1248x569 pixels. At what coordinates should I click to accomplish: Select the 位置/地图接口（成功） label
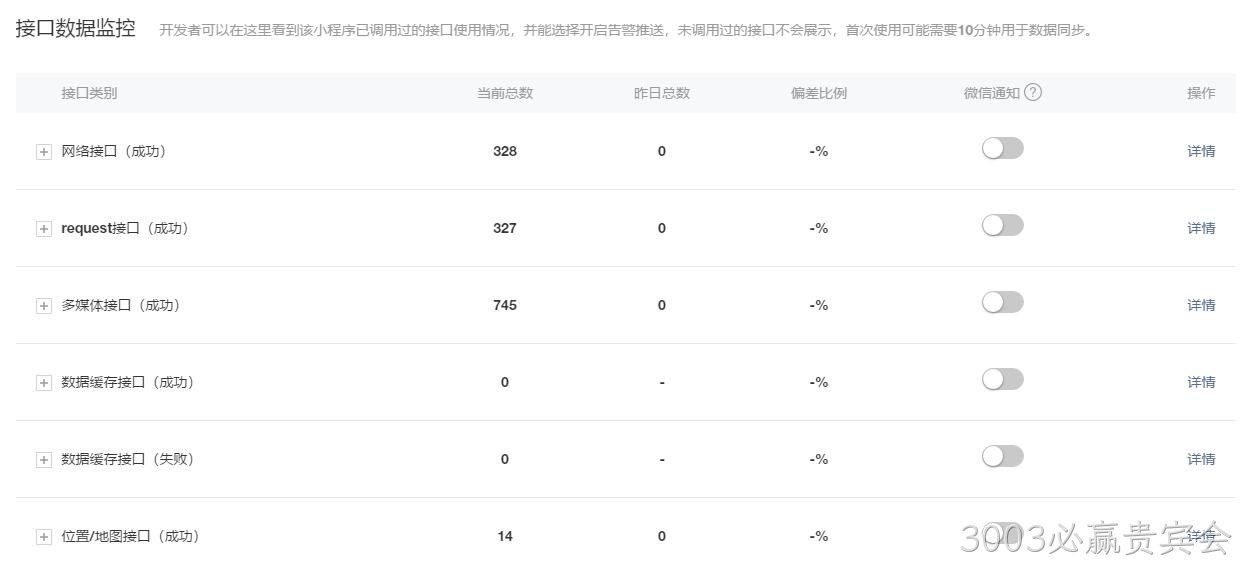(130, 536)
